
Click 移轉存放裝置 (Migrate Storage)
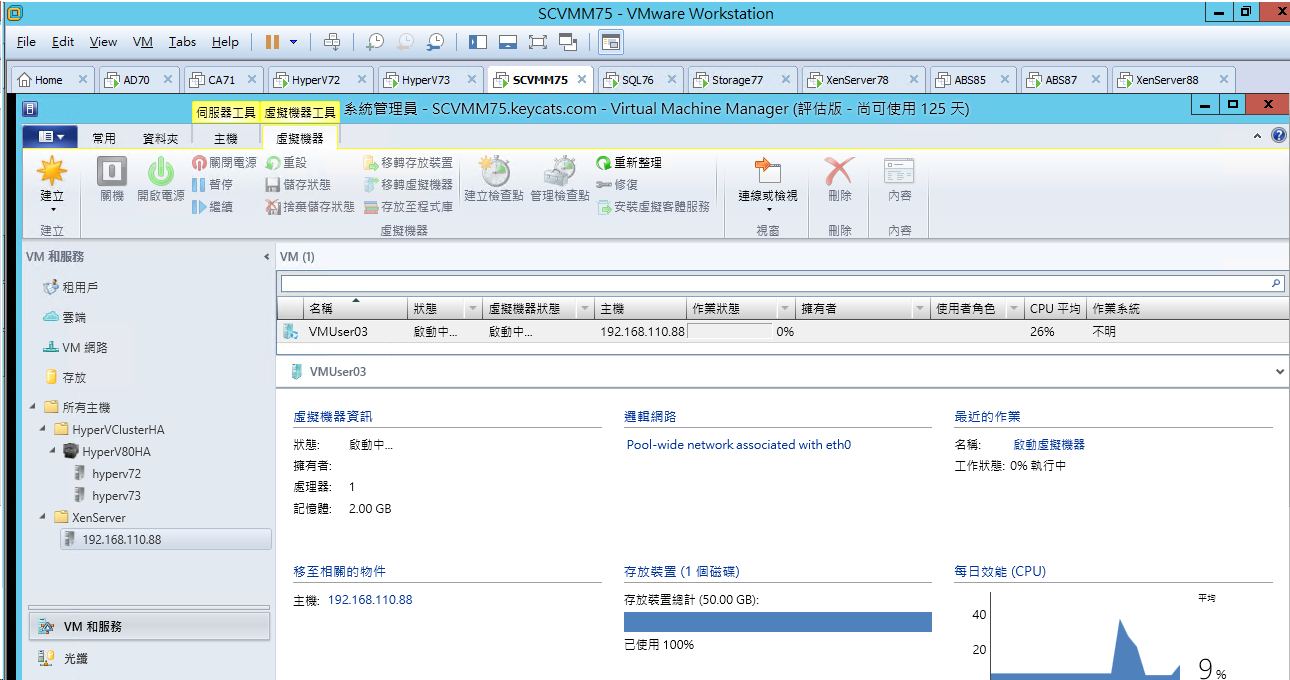click(x=408, y=162)
